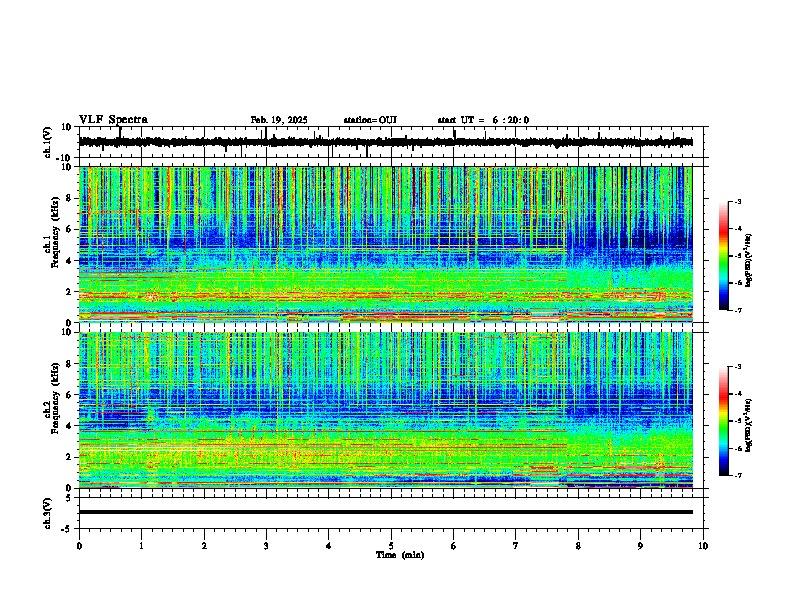
Task: Select the "start UT = 6 :20: 0" text
Action: pyautogui.click(x=483, y=120)
